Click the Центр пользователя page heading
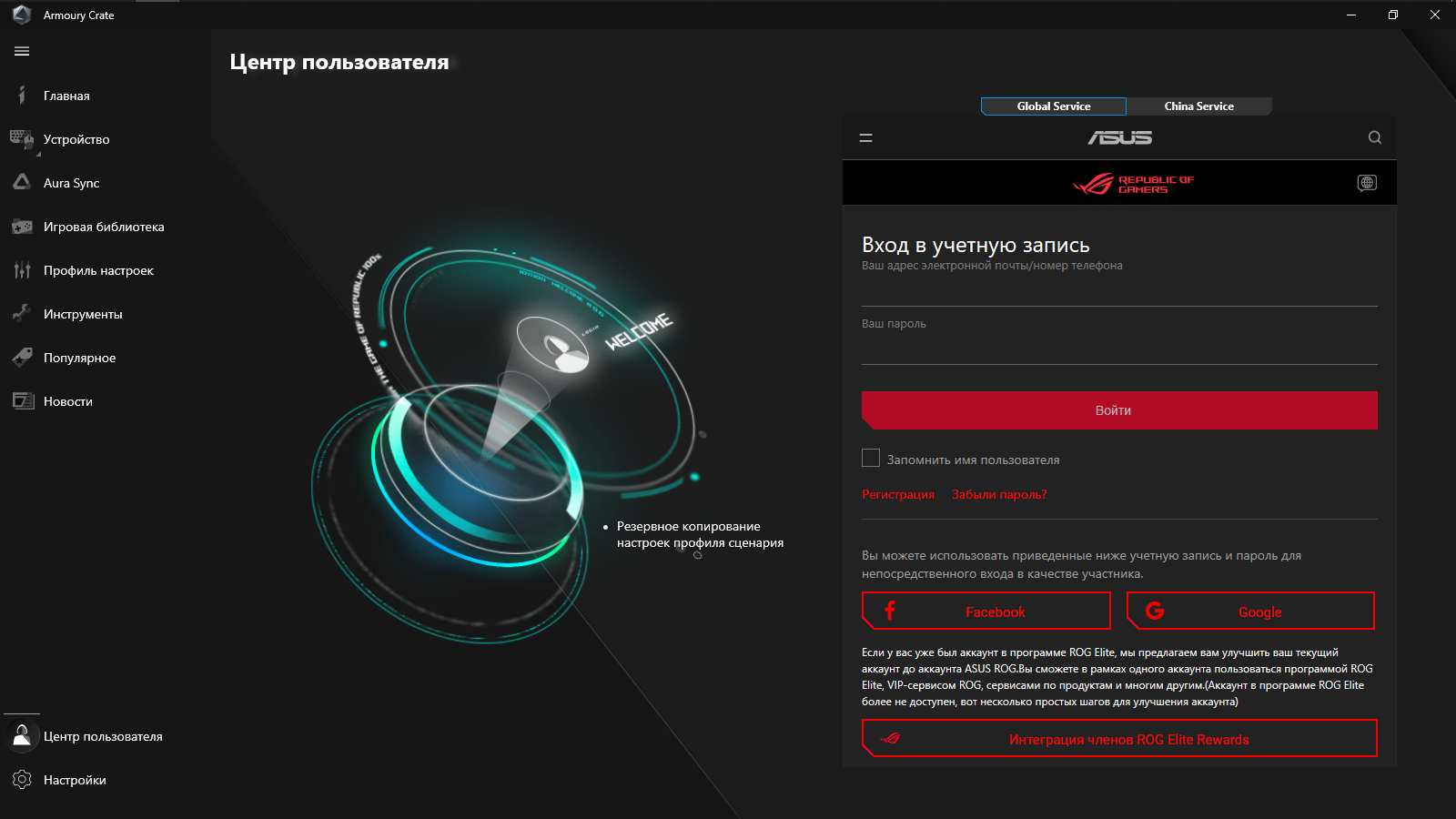 tap(339, 62)
